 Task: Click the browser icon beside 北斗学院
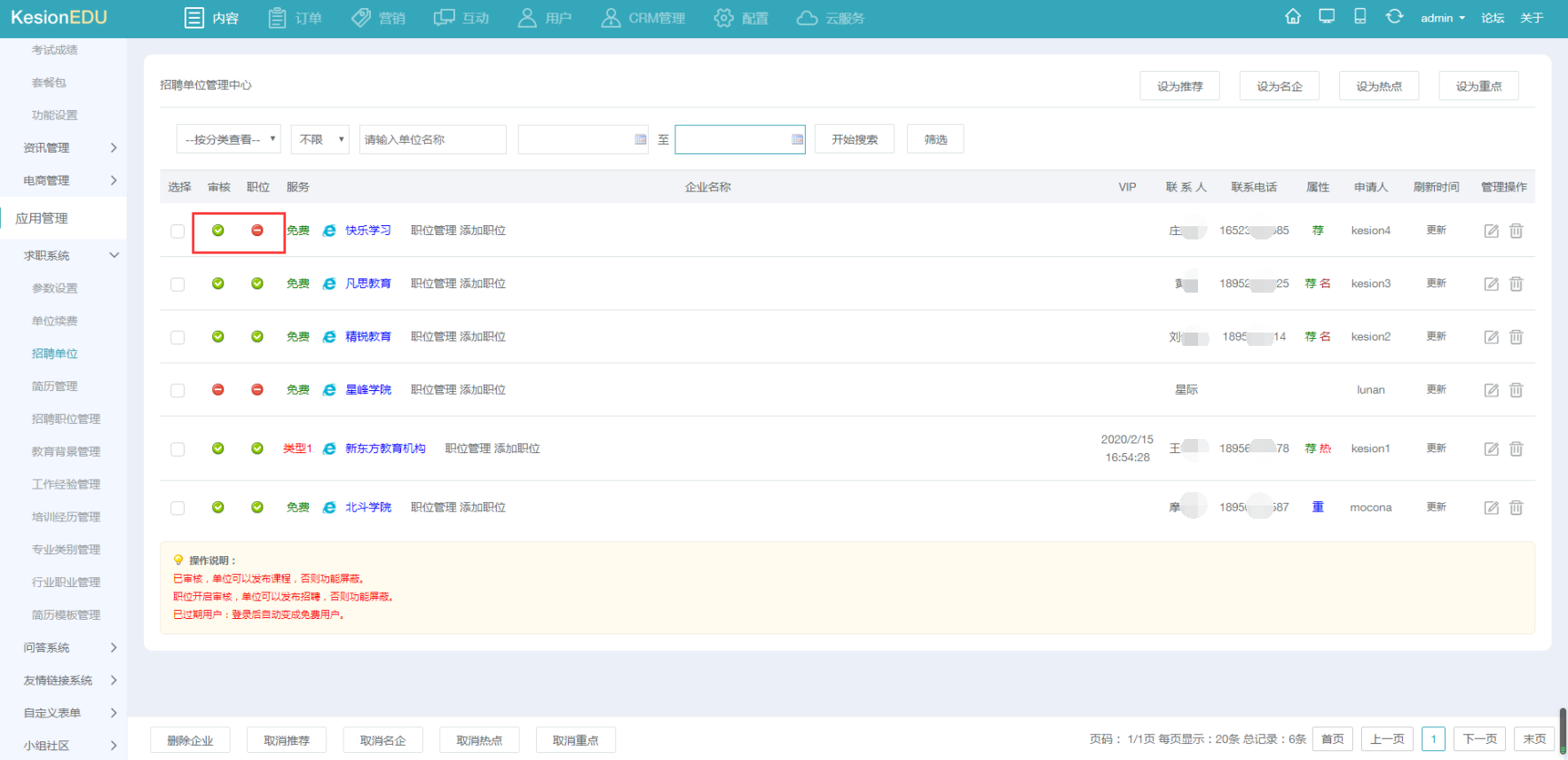click(329, 507)
